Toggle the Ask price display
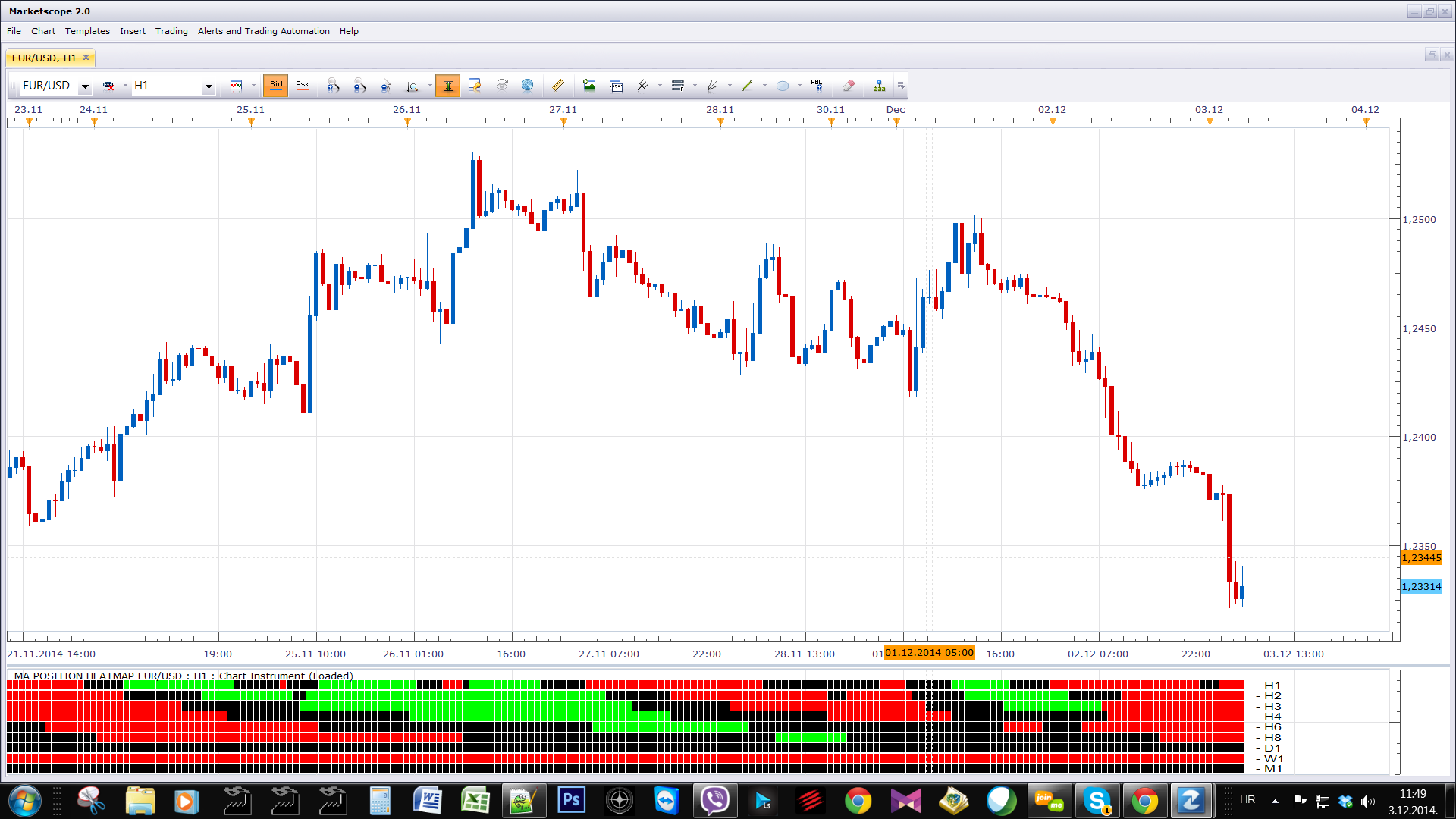This screenshot has width=1456, height=819. (303, 86)
